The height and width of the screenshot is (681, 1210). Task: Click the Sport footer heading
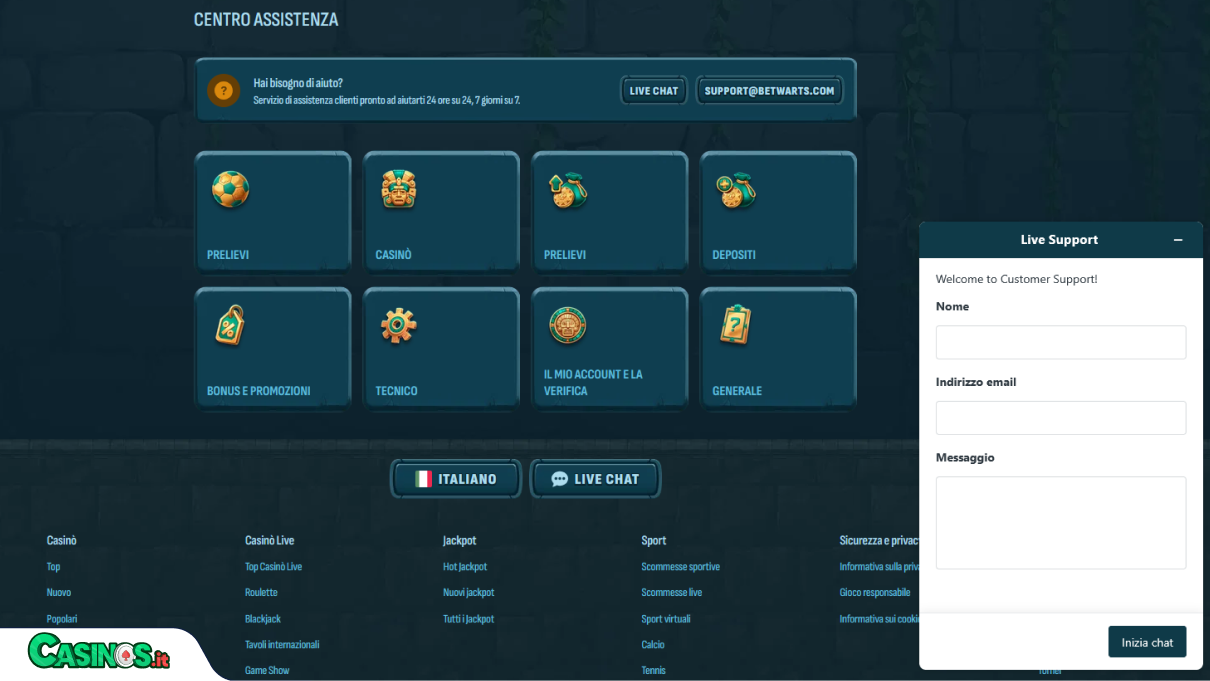pos(653,540)
